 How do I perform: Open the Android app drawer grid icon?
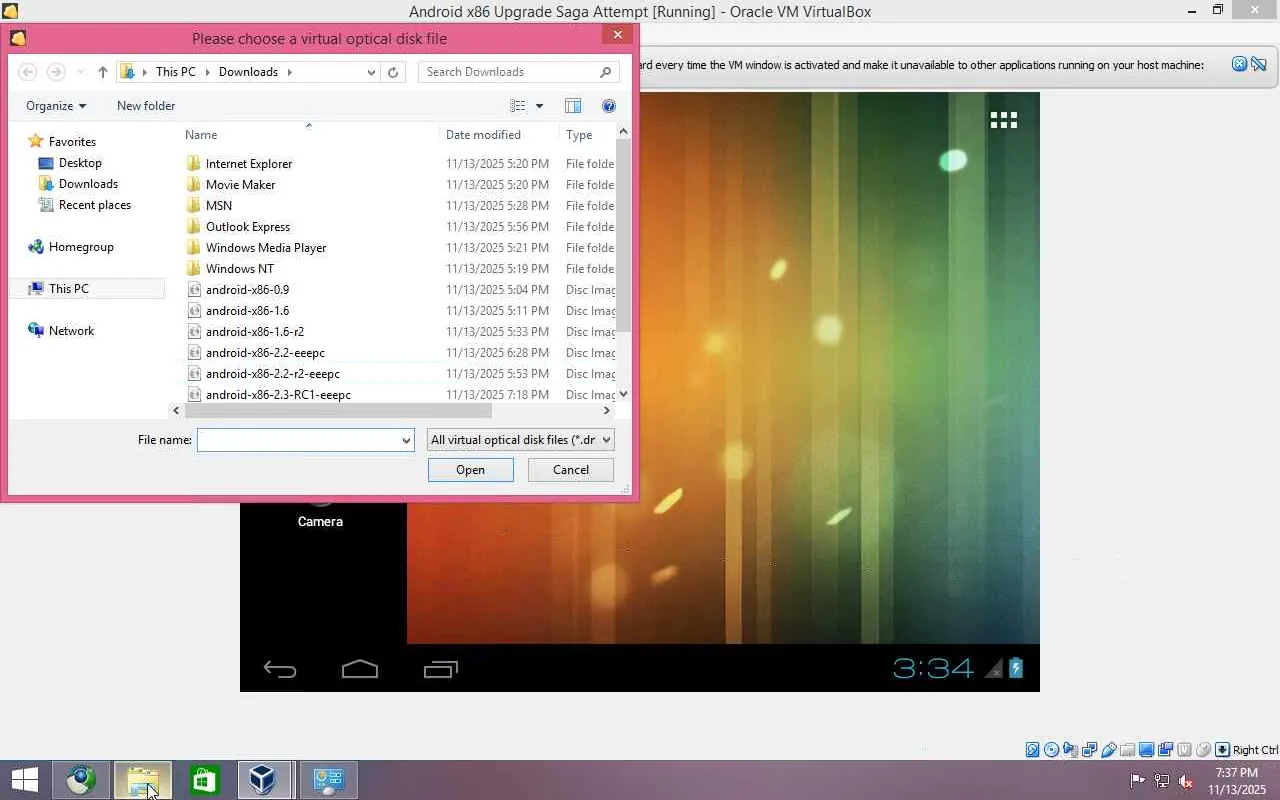pyautogui.click(x=1004, y=120)
